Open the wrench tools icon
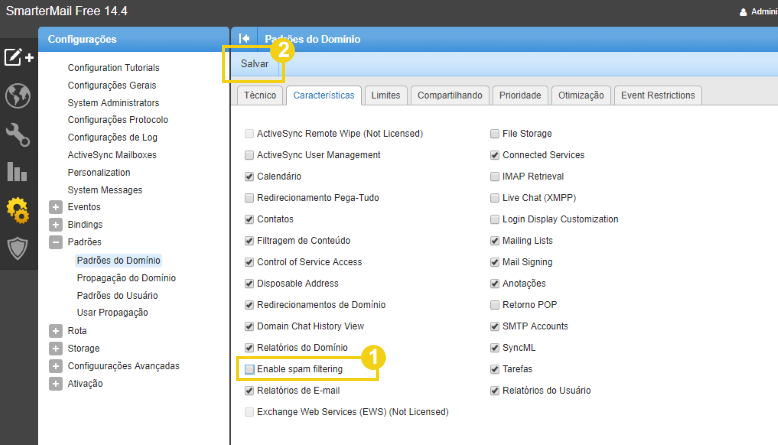Viewport: 778px width, 445px height. pyautogui.click(x=18, y=135)
